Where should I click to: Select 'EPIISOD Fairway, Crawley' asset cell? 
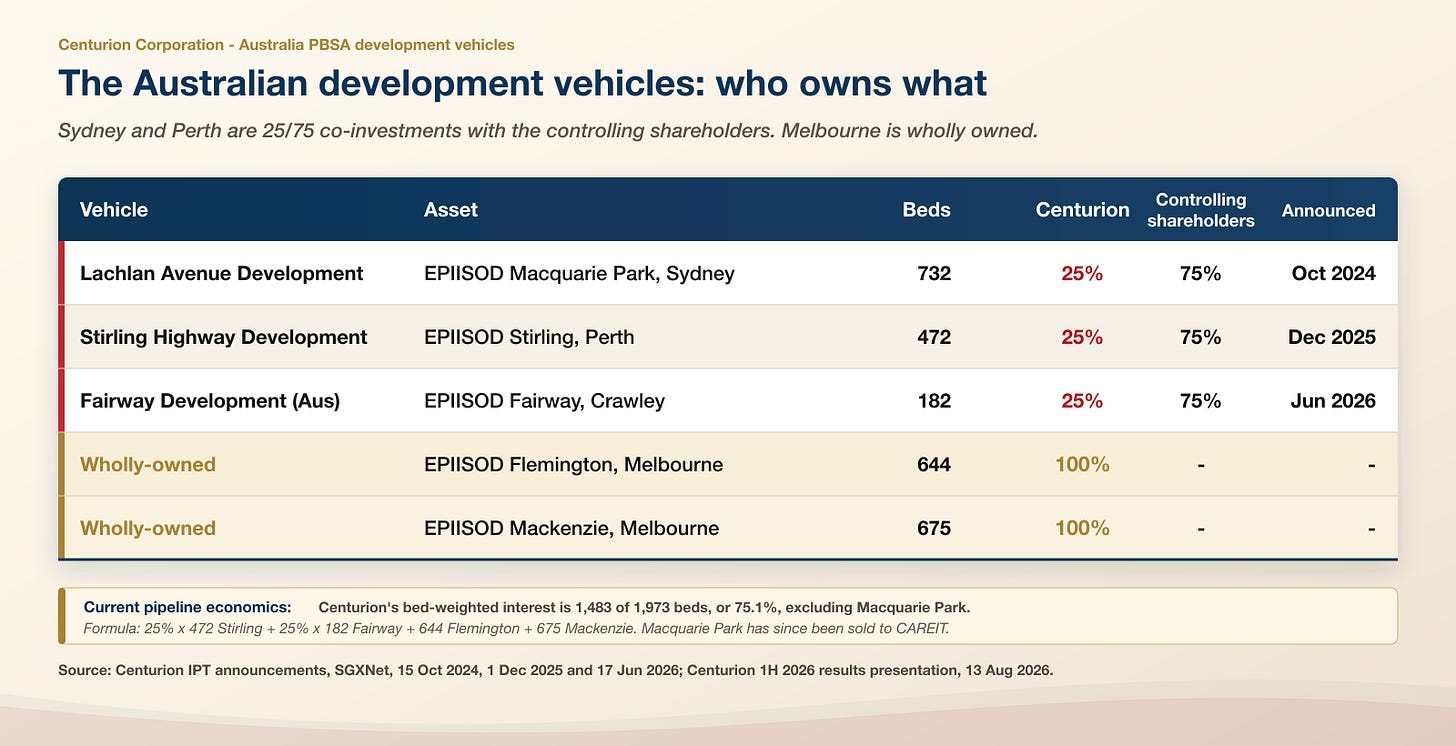pos(544,401)
